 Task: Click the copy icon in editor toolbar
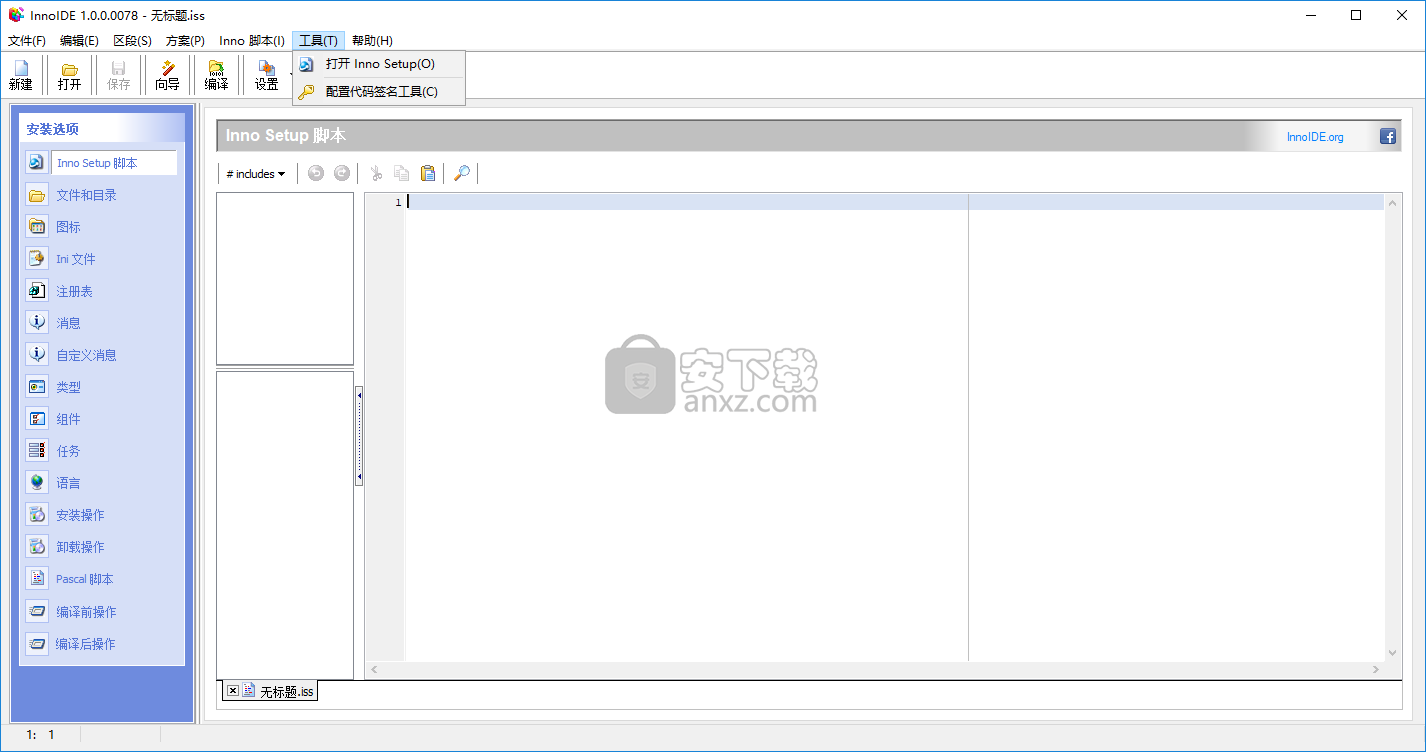click(x=402, y=173)
